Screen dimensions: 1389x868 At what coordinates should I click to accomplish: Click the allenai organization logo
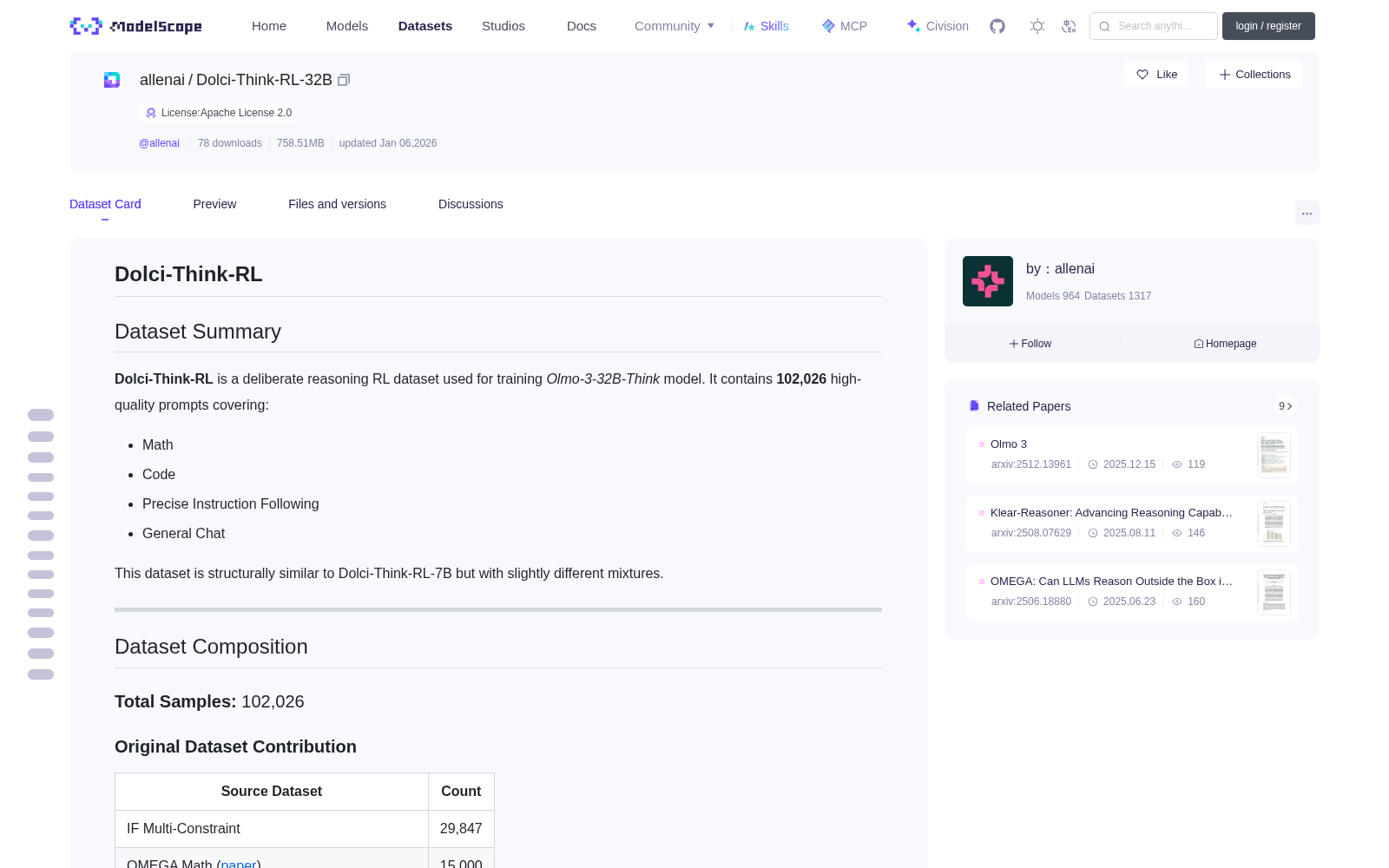[988, 281]
